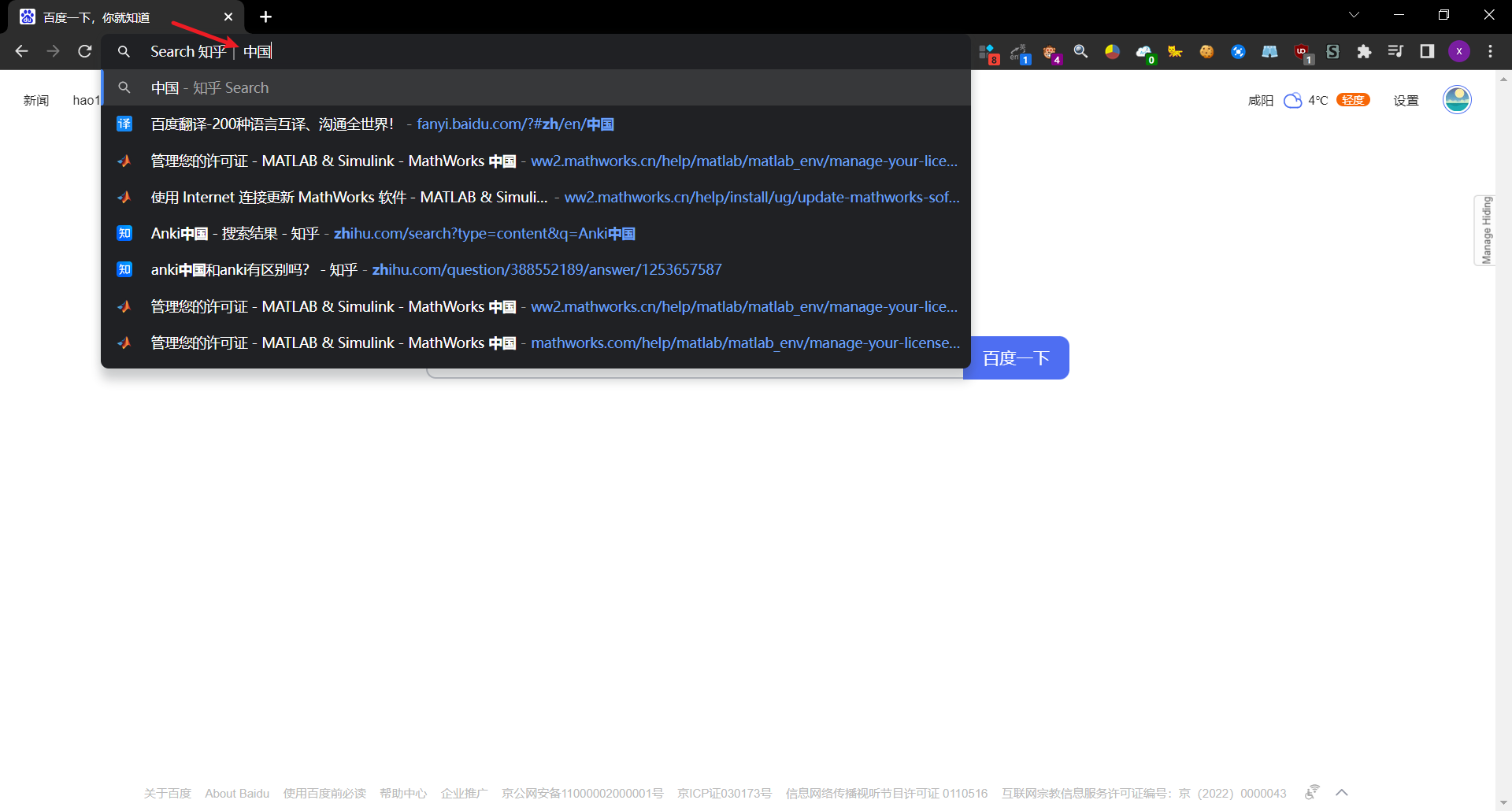Click the footer accessibility icon
The height and width of the screenshot is (811, 1512).
pos(1312,792)
